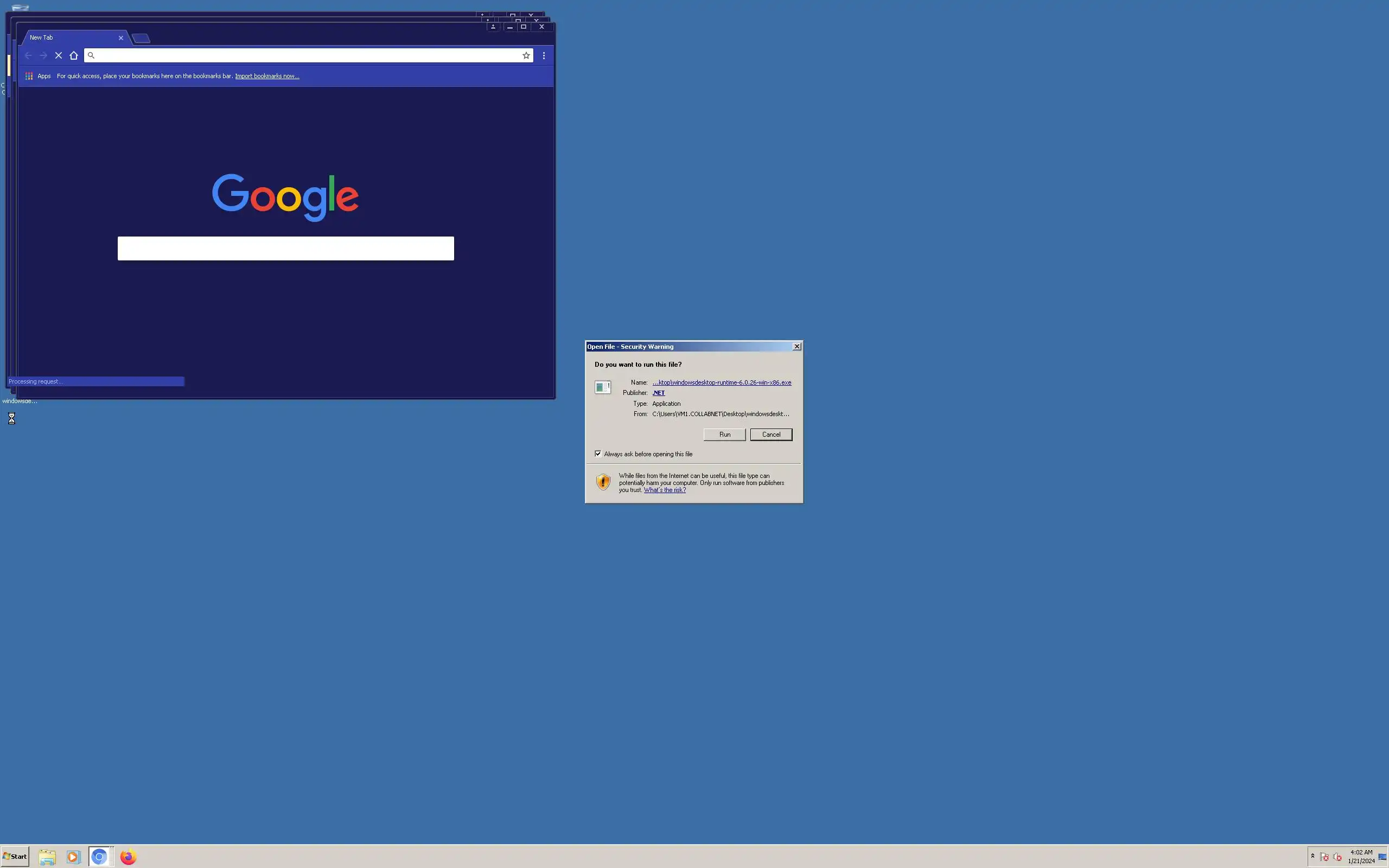The image size is (1389, 868).
Task: Cancel the Open File security warning
Action: tap(770, 435)
